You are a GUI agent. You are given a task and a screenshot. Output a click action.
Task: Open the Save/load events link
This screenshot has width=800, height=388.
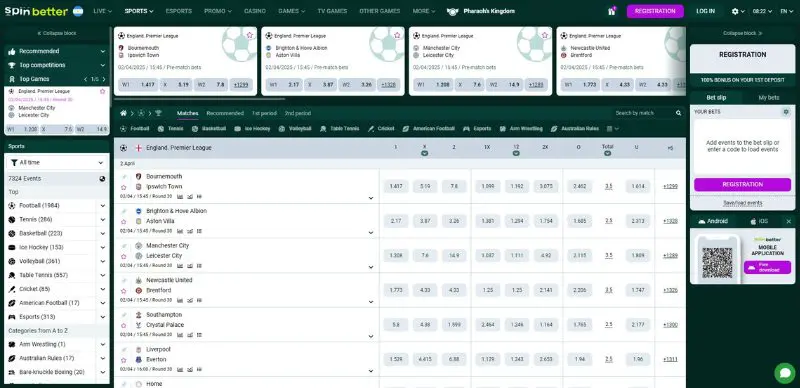click(x=742, y=203)
